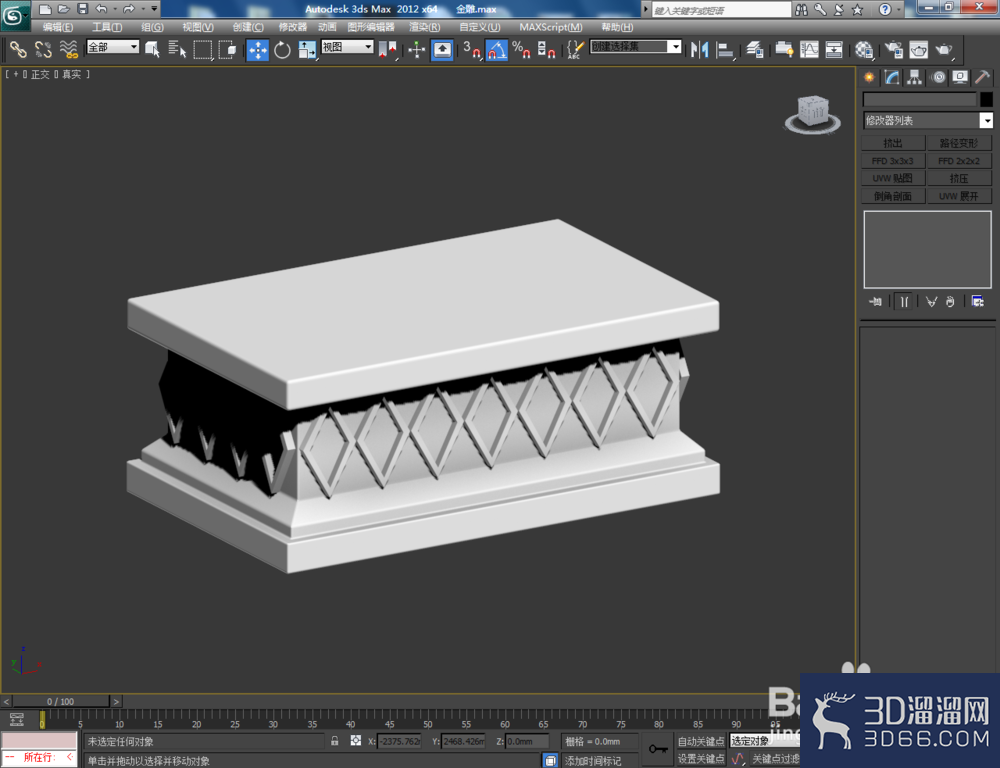Screen dimensions: 1000x768
Task: Click the Select and Link tool
Action: [18, 49]
